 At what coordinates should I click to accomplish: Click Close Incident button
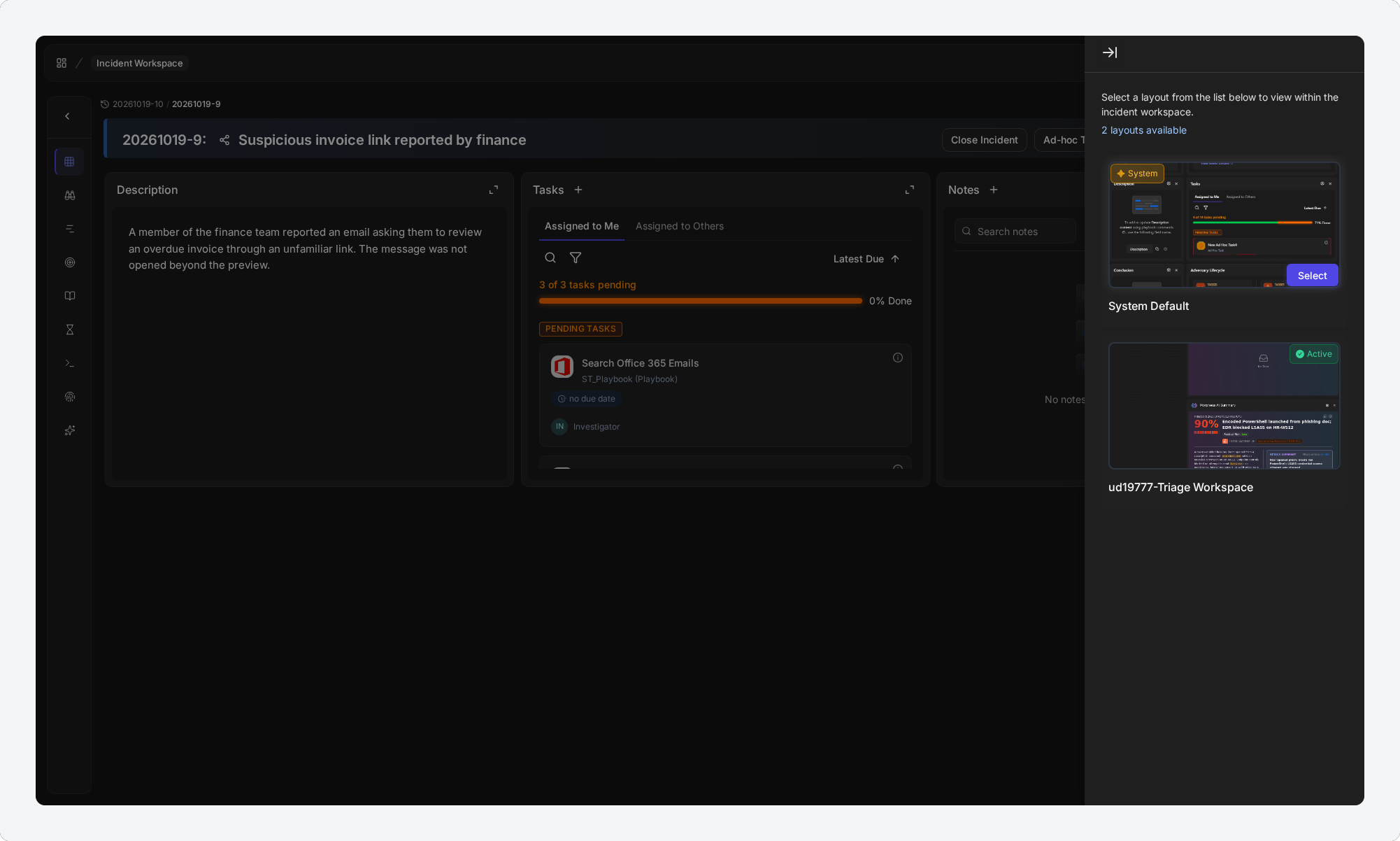[x=984, y=140]
